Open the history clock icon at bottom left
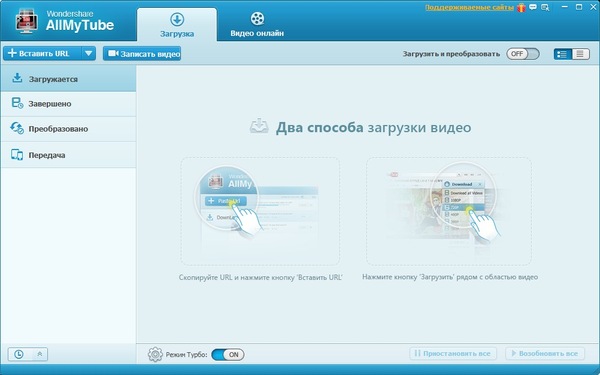This screenshot has height=375, width=600. [18, 354]
